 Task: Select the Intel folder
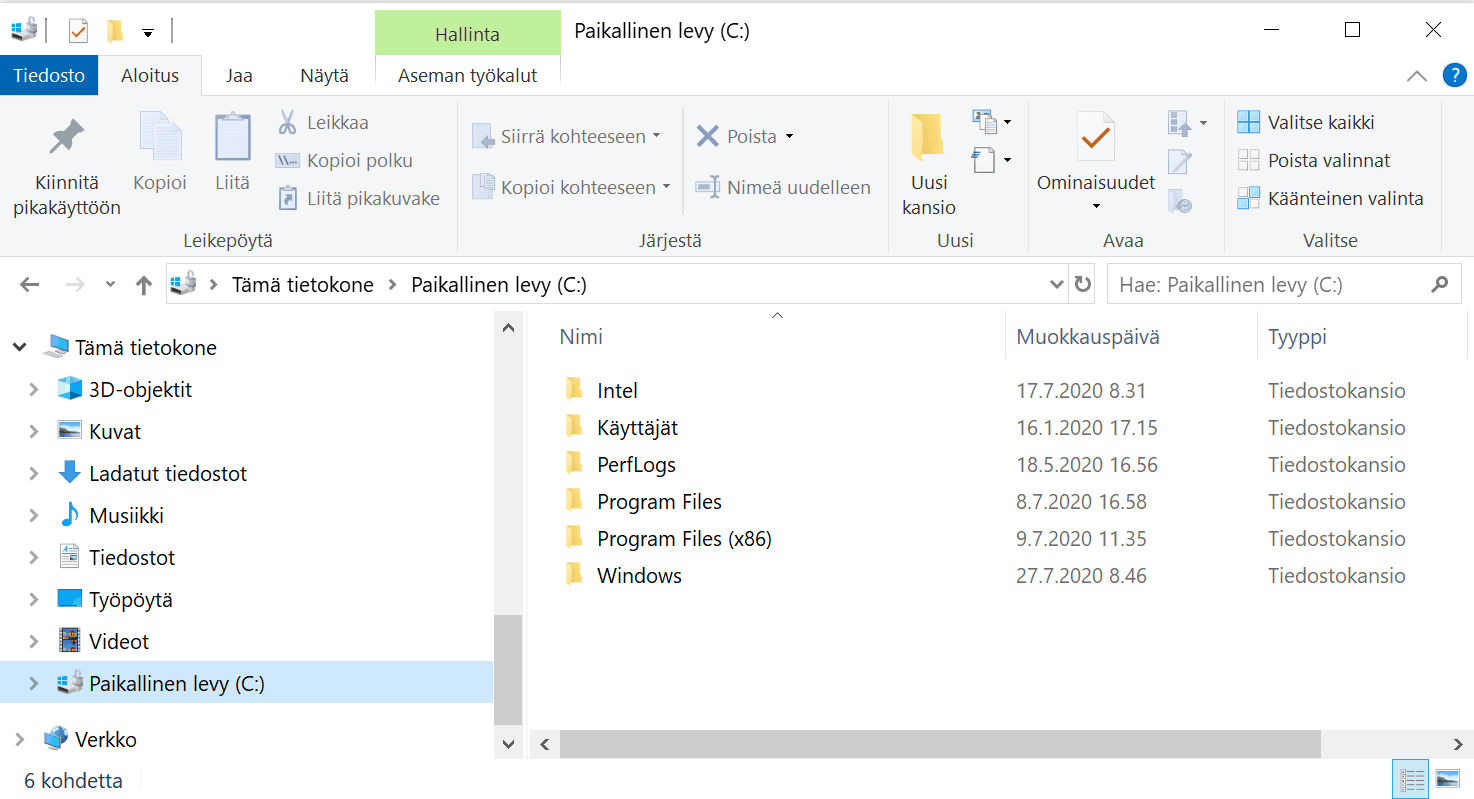point(617,391)
